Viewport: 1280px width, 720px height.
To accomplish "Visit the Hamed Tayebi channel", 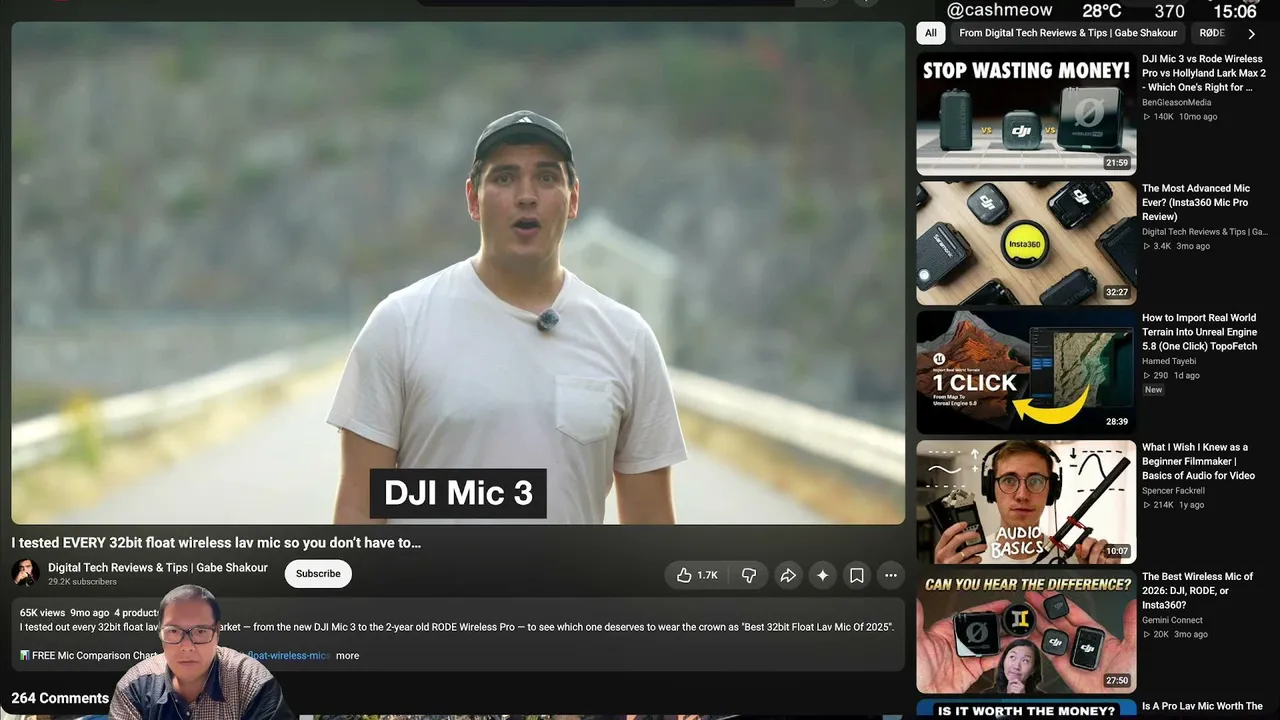I will pyautogui.click(x=1171, y=361).
